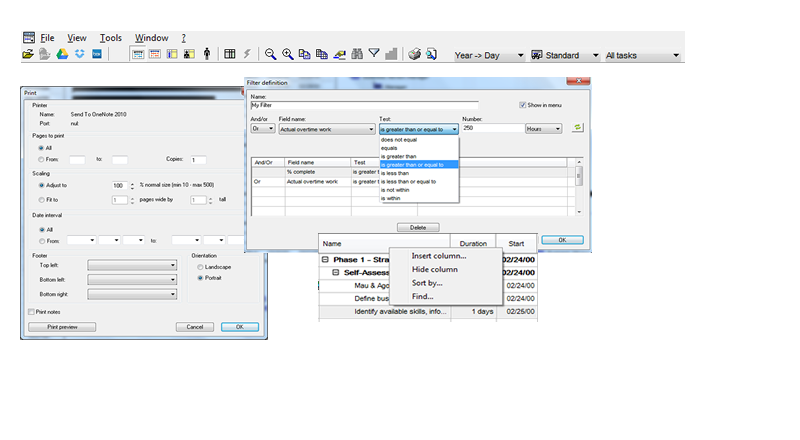The image size is (800, 440).
Task: Click the Box cloud storage icon
Action: pyautogui.click(x=96, y=54)
